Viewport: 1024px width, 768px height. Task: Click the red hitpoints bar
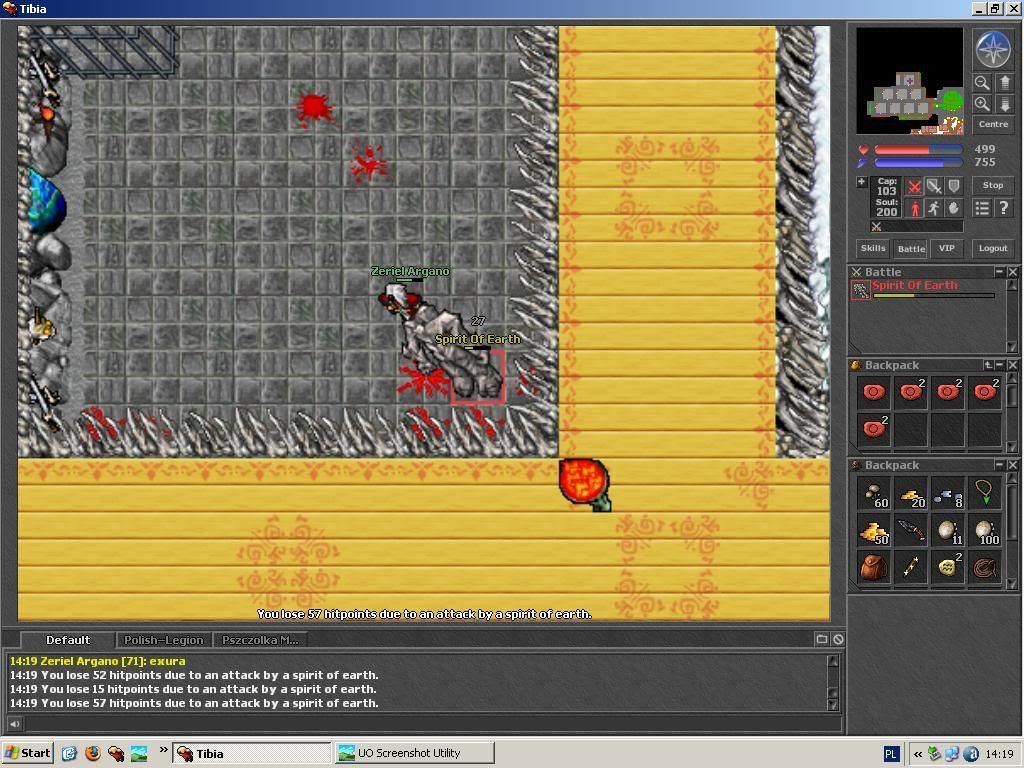point(918,150)
